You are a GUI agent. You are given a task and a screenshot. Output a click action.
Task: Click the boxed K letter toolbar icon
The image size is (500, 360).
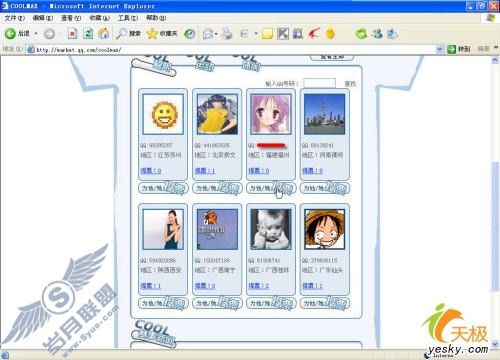[x=283, y=33]
